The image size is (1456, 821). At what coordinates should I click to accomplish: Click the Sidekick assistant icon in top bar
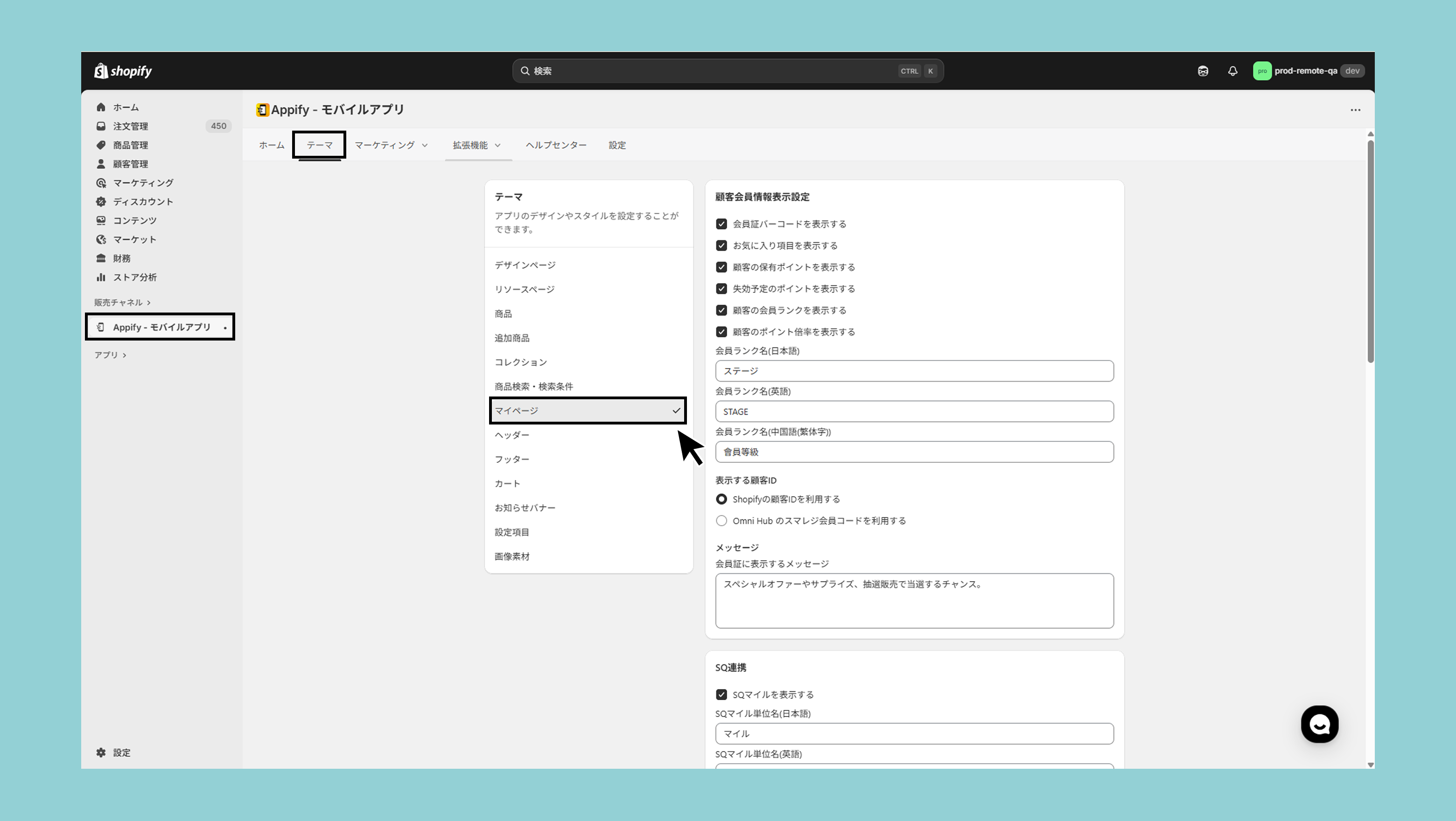[x=1203, y=70]
